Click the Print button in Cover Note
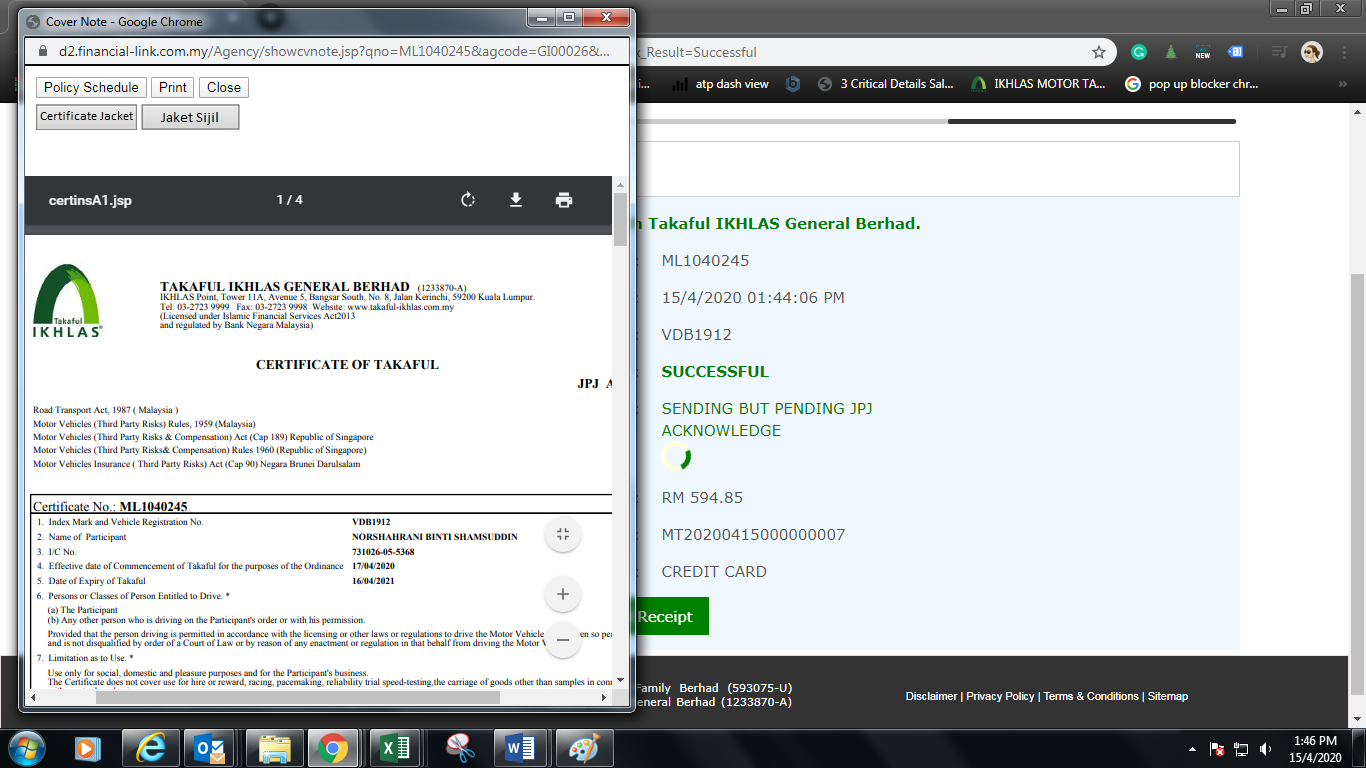Image resolution: width=1366 pixels, height=768 pixels. [173, 87]
